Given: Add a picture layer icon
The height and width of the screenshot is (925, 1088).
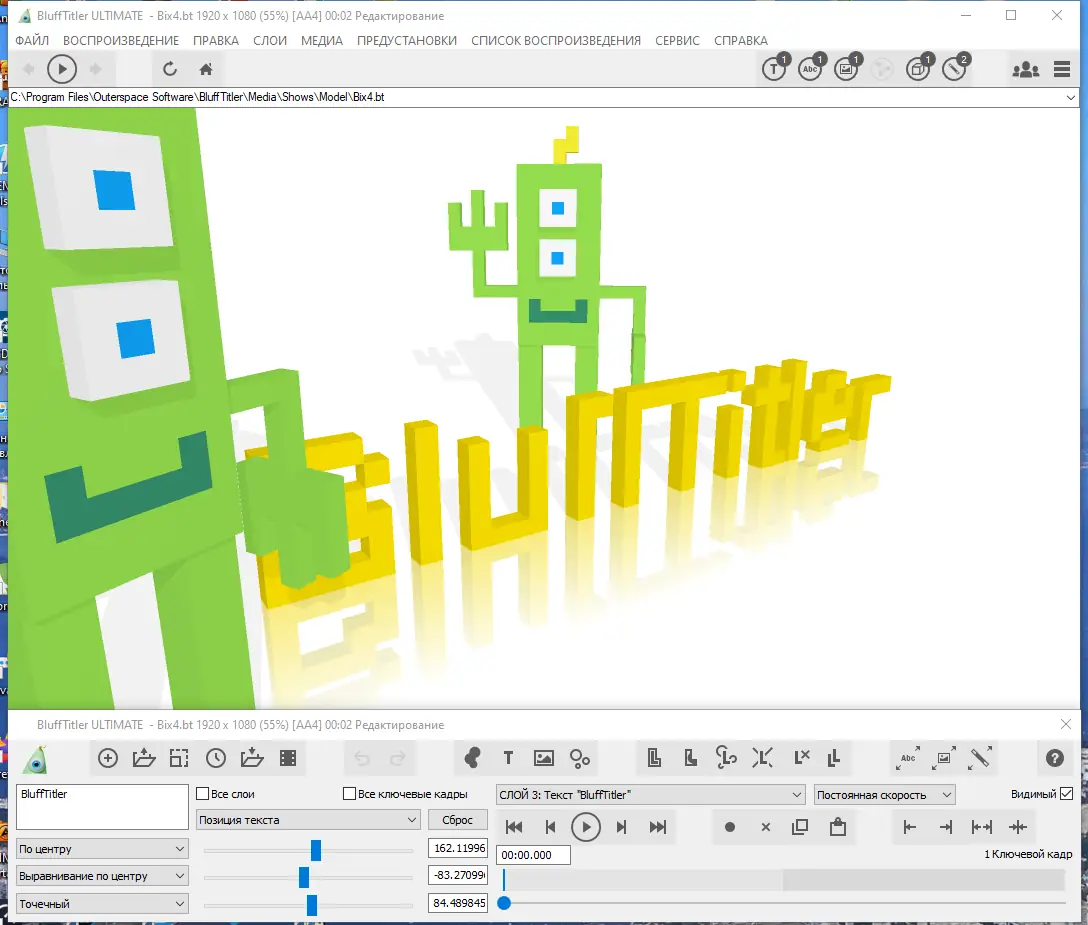Looking at the screenshot, I should [544, 758].
